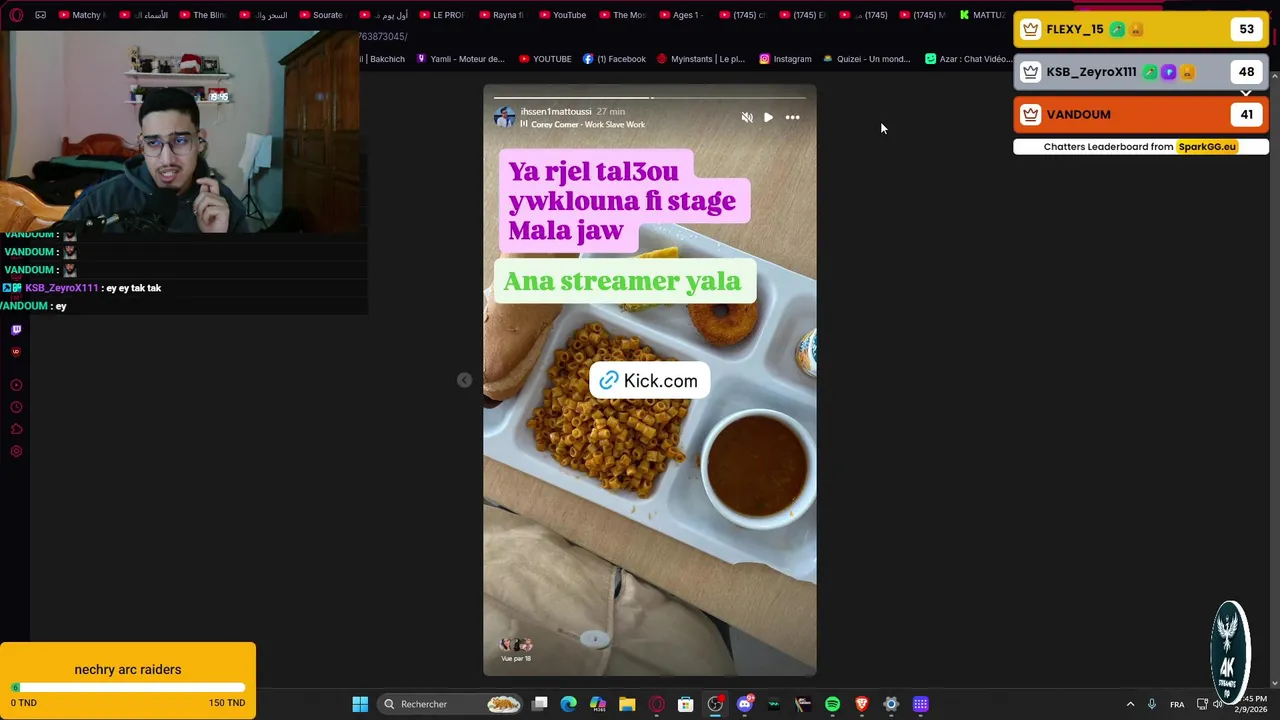Image resolution: width=1280 pixels, height=720 pixels.
Task: Unmute the Instagram story audio
Action: (x=747, y=118)
